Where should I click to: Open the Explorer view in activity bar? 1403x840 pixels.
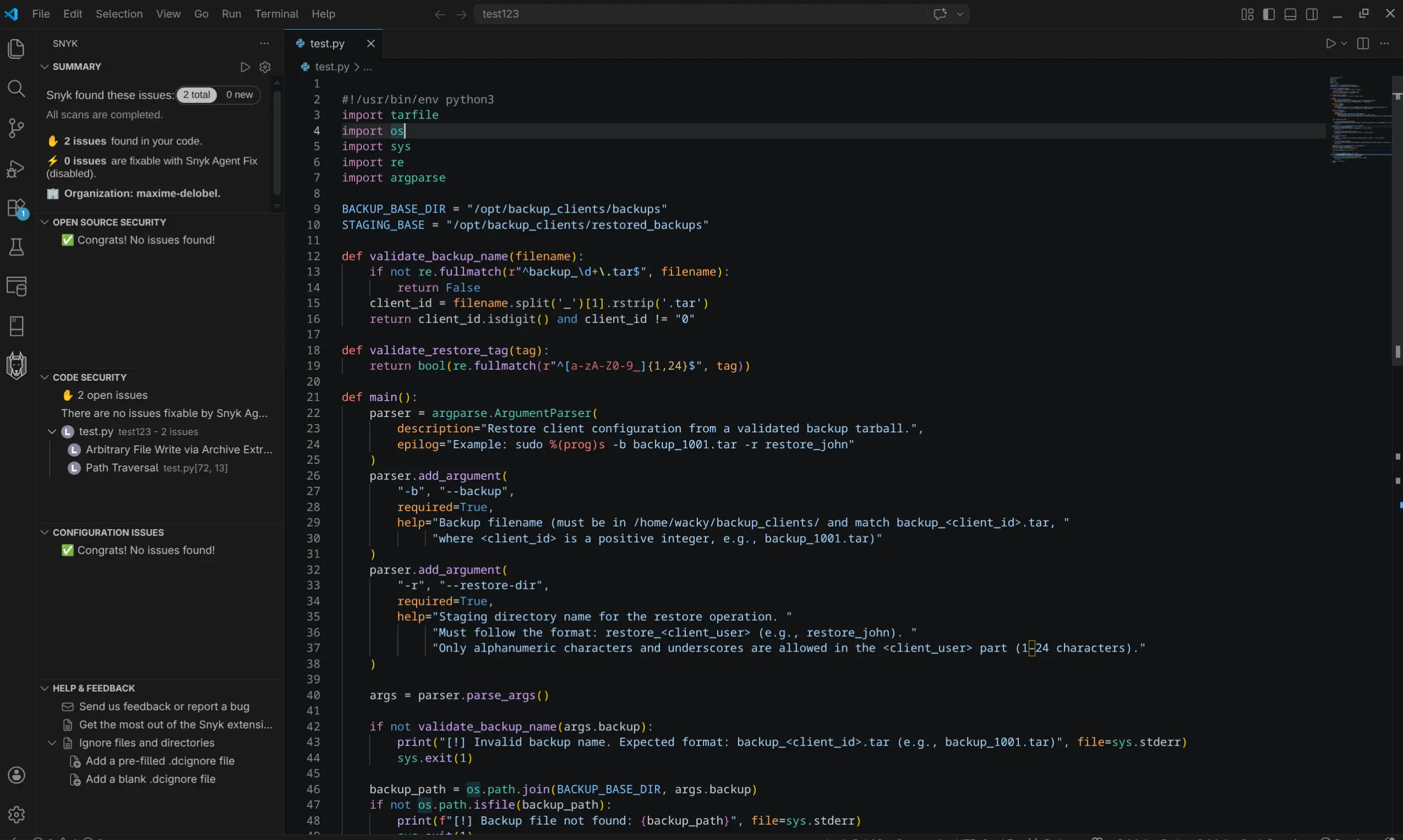pos(16,49)
